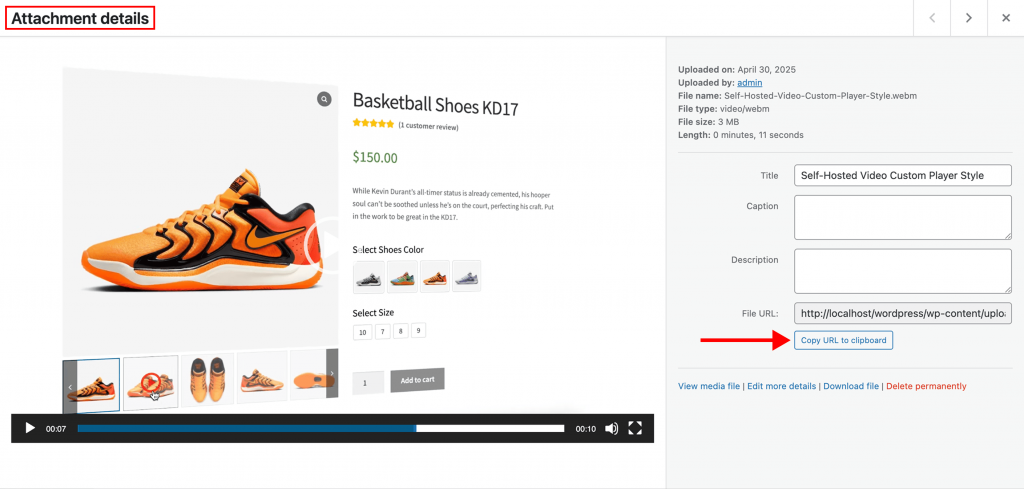
Task: Click the gallery right arrow in video preview
Action: click(332, 373)
